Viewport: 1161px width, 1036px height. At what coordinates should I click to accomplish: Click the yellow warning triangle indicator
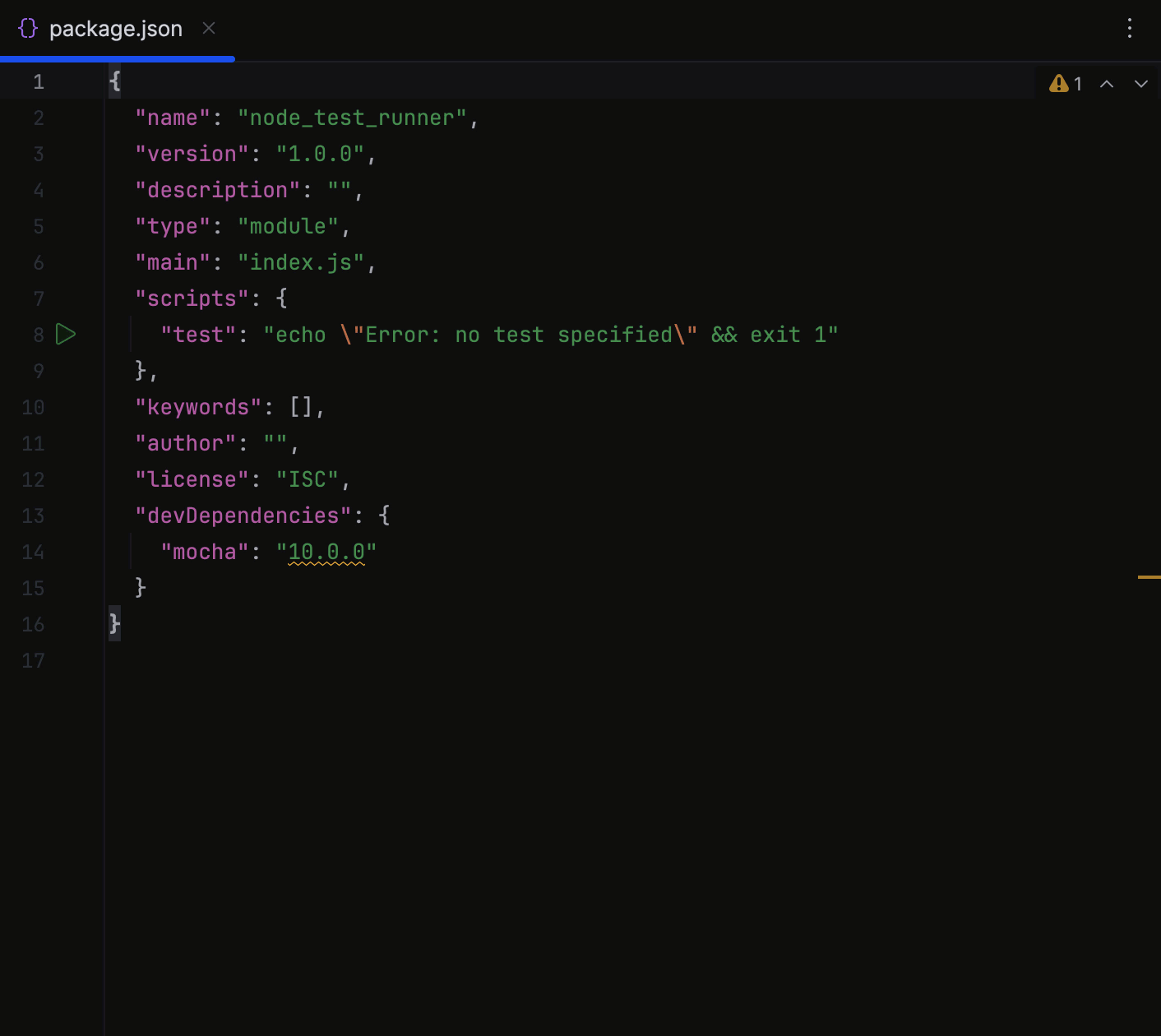point(1057,83)
